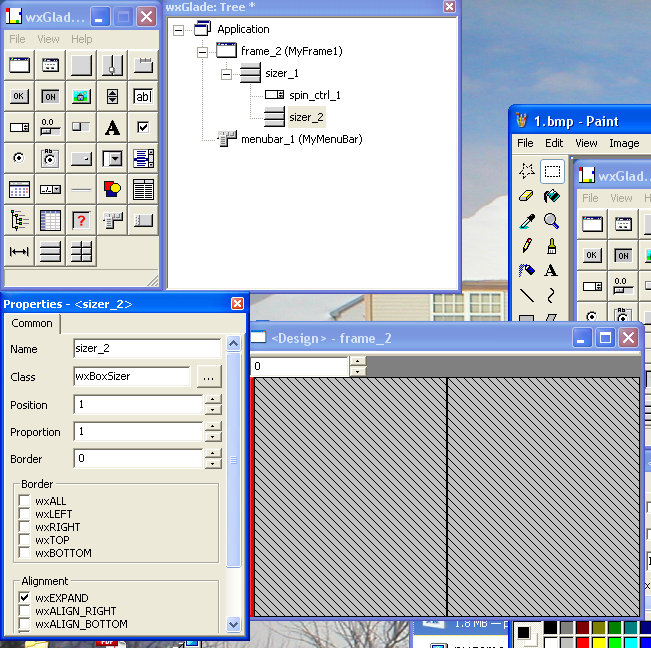Viewport: 651px width, 648px height.
Task: Select the grid sizer icon in palette
Action: (81, 251)
